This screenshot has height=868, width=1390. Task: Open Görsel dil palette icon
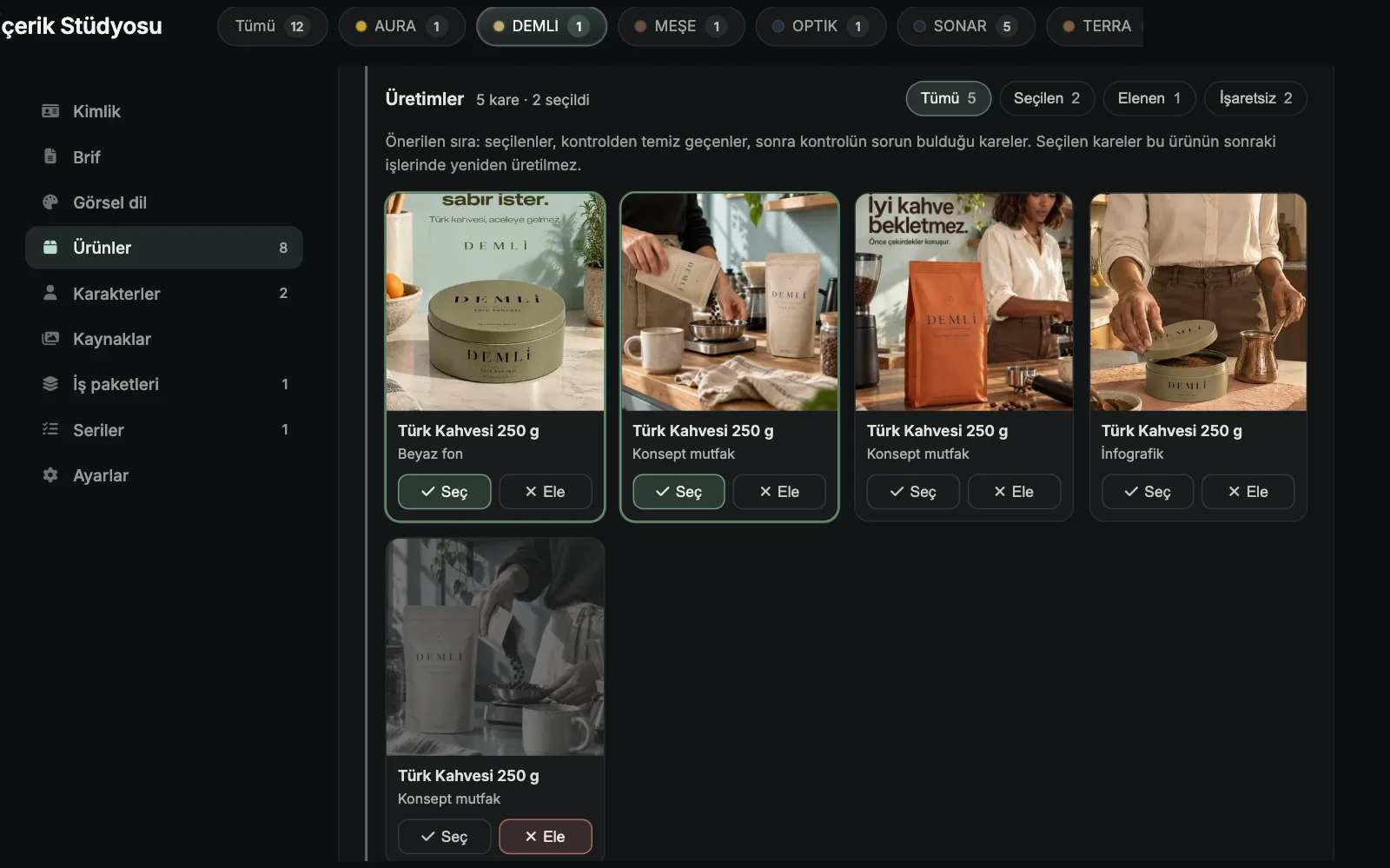50,202
